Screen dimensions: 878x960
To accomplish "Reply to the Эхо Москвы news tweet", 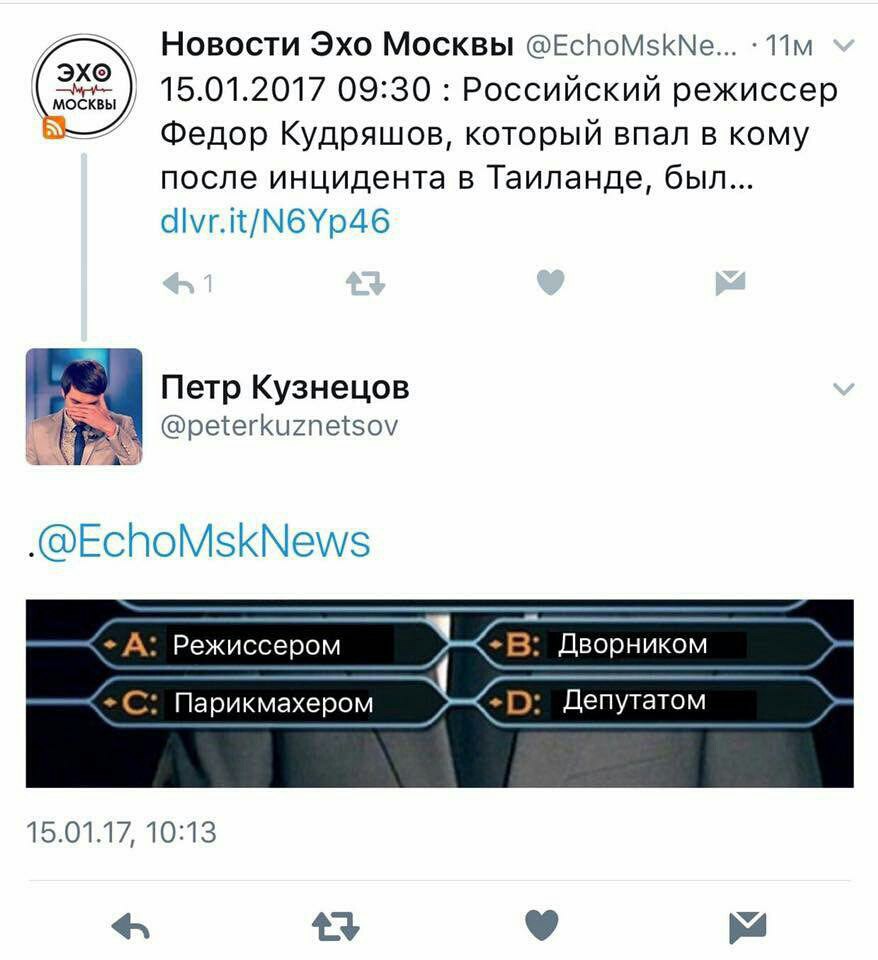I will coord(179,283).
